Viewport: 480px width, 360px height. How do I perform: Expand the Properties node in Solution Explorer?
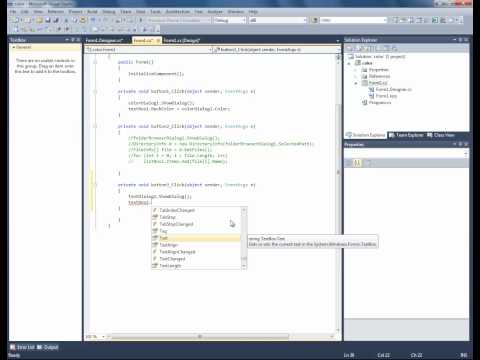pos(356,70)
